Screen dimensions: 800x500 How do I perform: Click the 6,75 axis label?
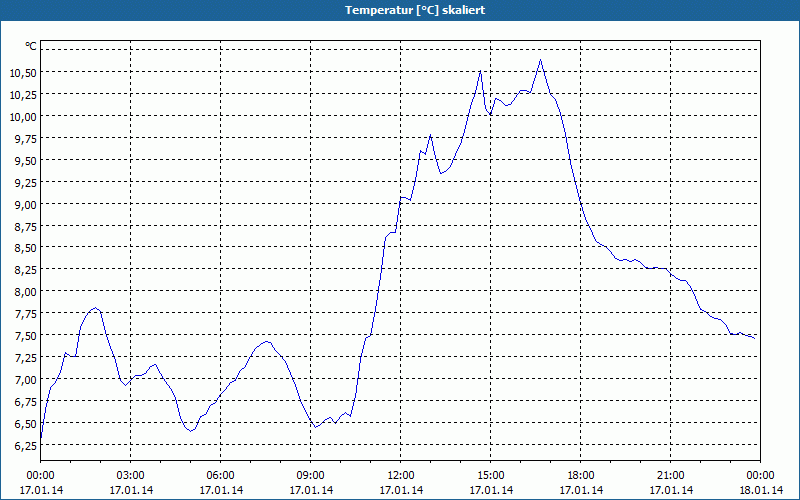coord(25,402)
